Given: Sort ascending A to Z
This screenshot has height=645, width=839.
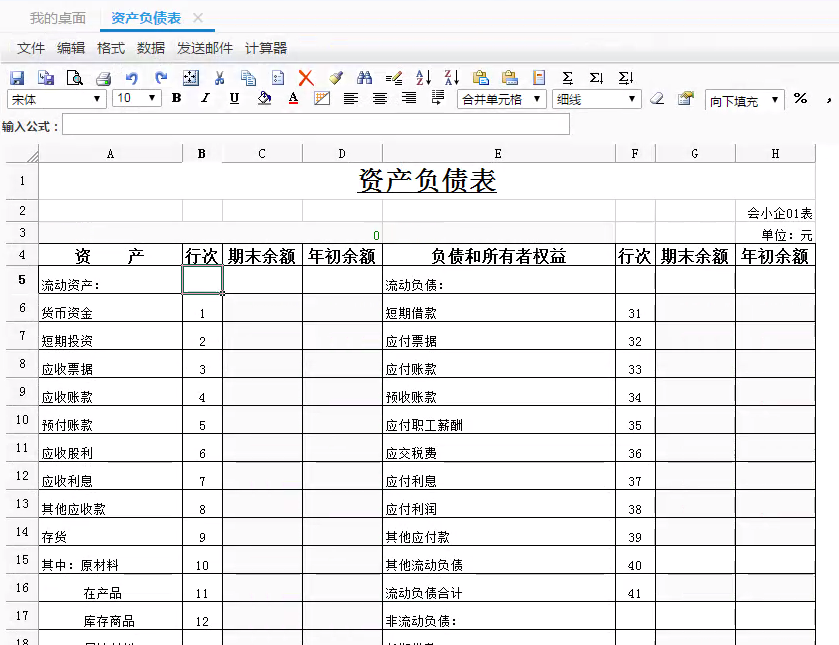Looking at the screenshot, I should pyautogui.click(x=423, y=78).
